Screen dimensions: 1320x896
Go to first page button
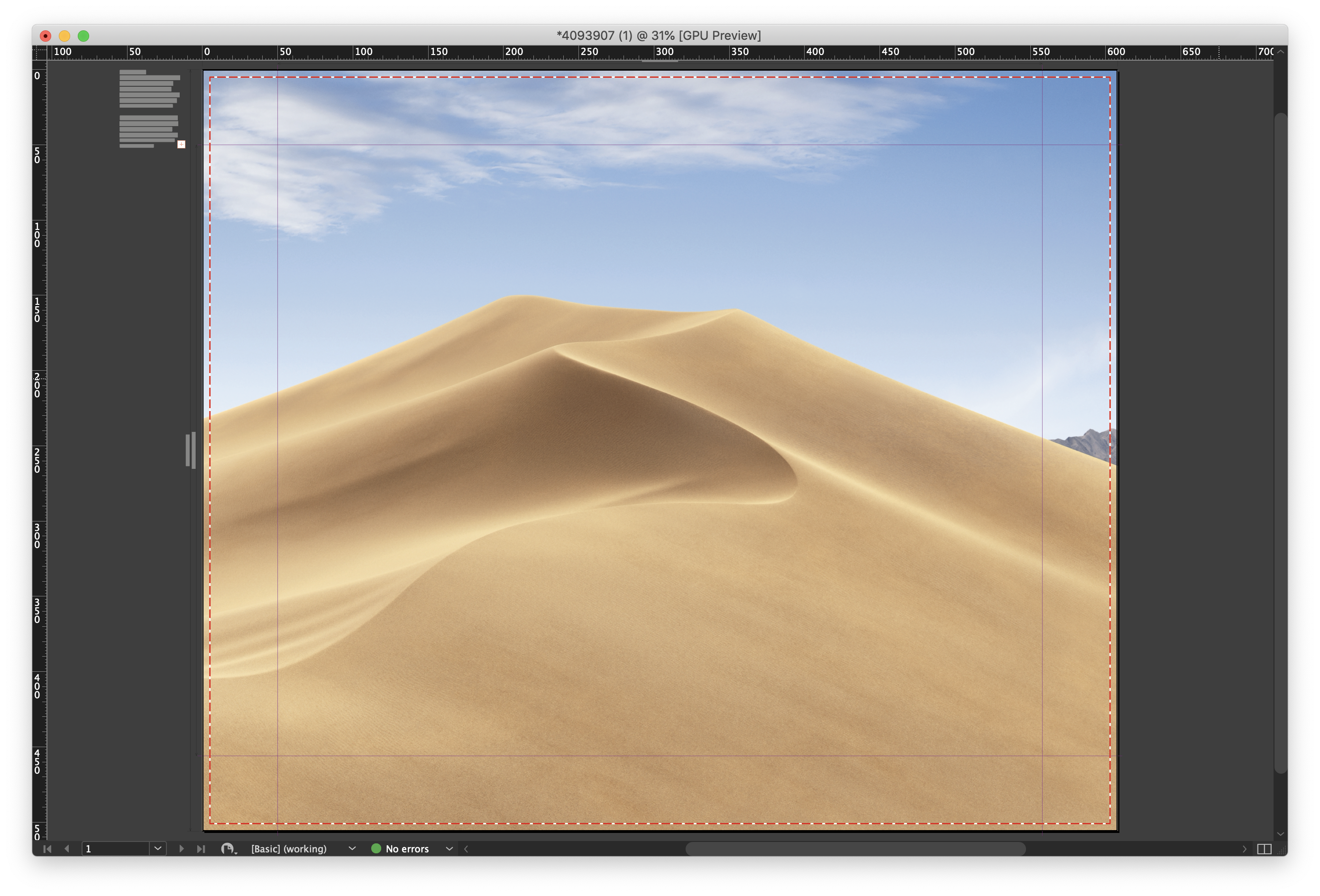pyautogui.click(x=47, y=848)
